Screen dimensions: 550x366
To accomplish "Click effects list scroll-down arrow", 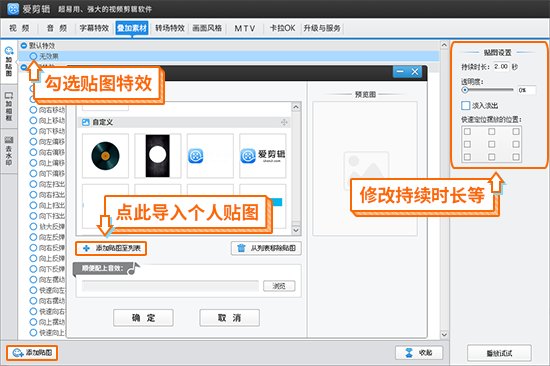I will [x=444, y=334].
